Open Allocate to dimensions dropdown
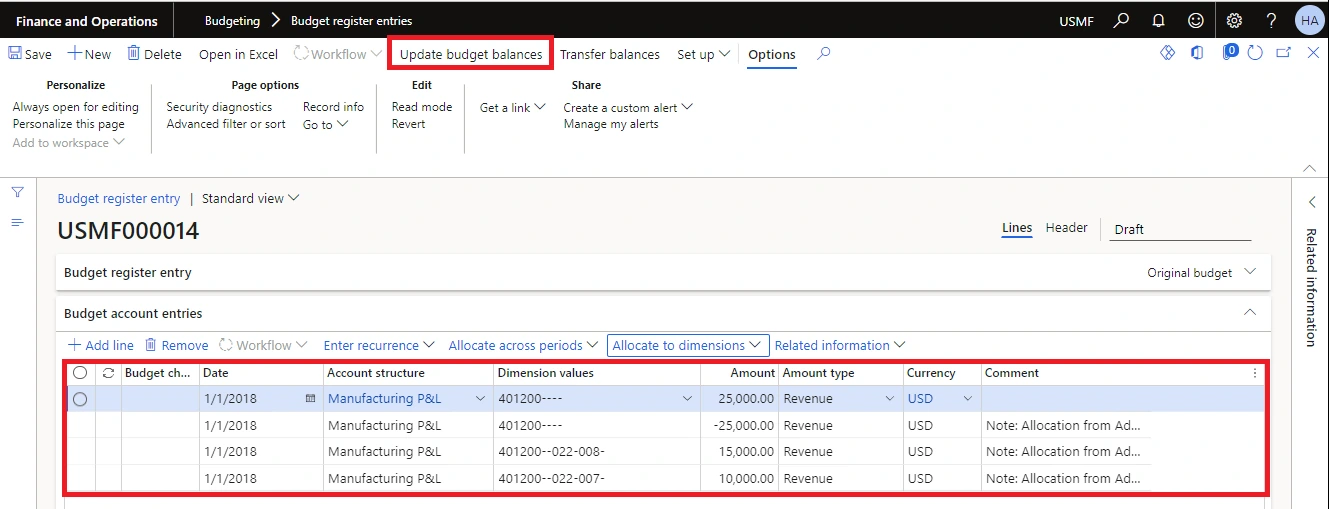Screen dimensions: 1329x509 688,345
